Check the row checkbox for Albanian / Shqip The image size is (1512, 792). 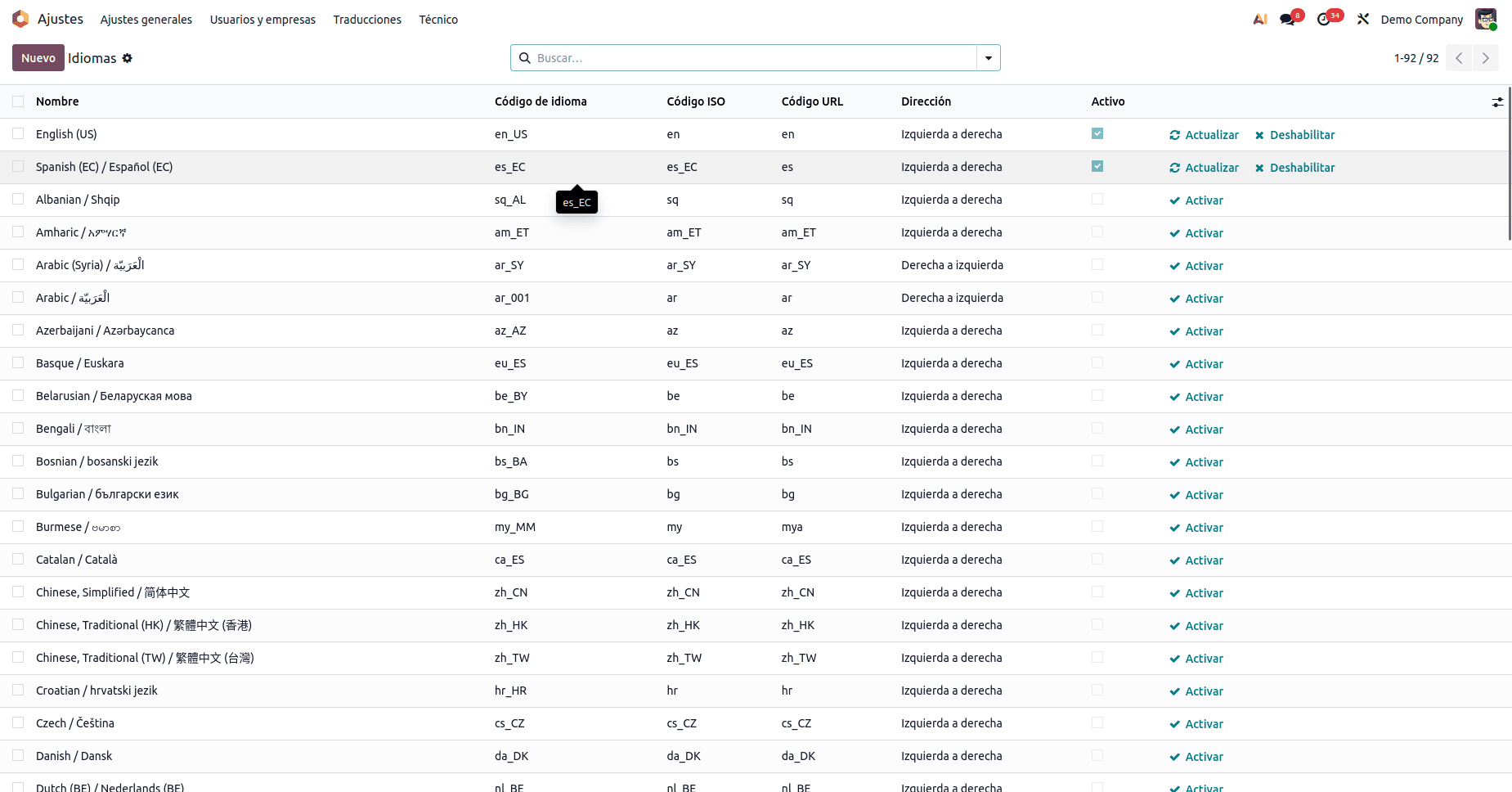pyautogui.click(x=18, y=199)
